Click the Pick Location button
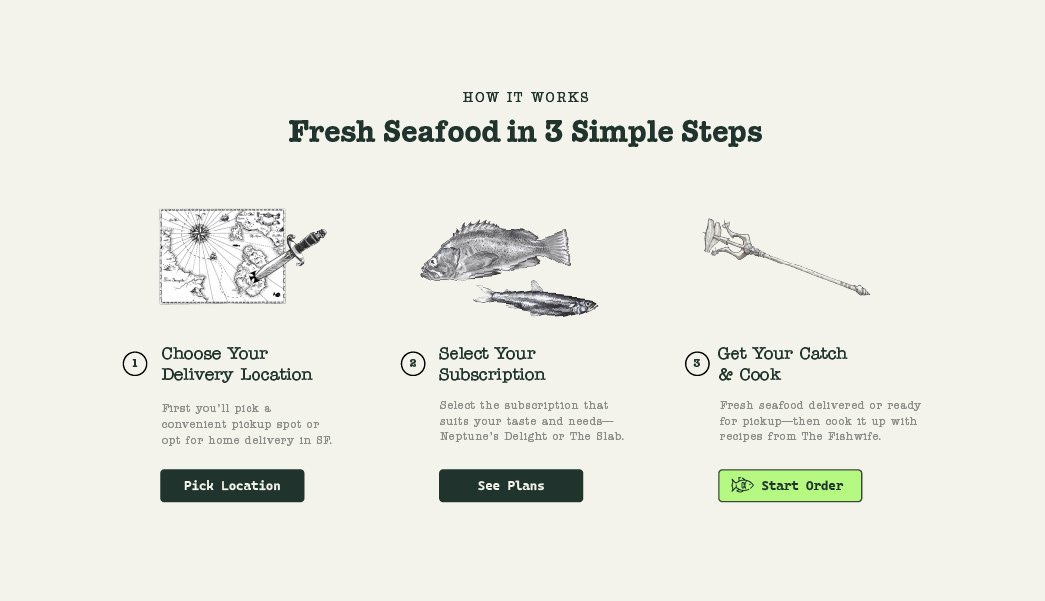Image resolution: width=1045 pixels, height=601 pixels. point(232,486)
